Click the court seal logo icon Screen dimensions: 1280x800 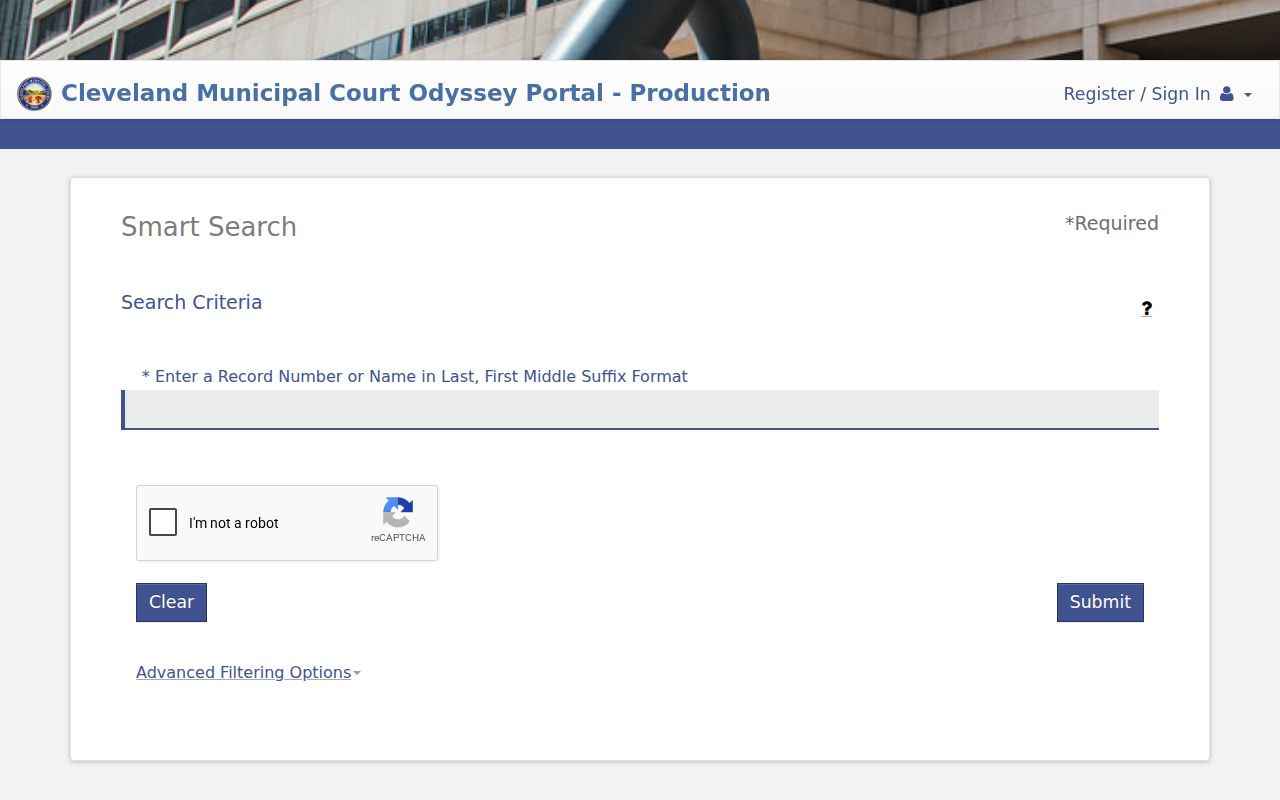pyautogui.click(x=34, y=94)
